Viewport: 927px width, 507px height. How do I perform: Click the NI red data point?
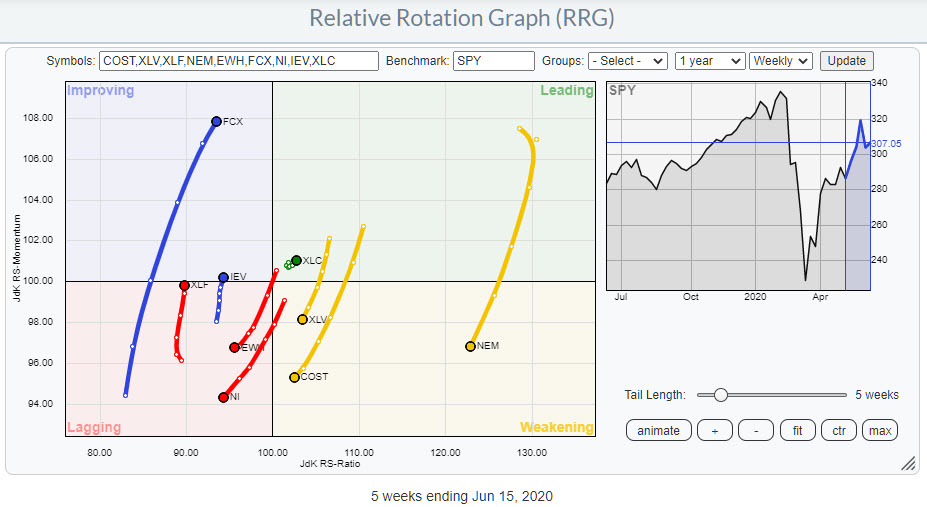pos(223,397)
